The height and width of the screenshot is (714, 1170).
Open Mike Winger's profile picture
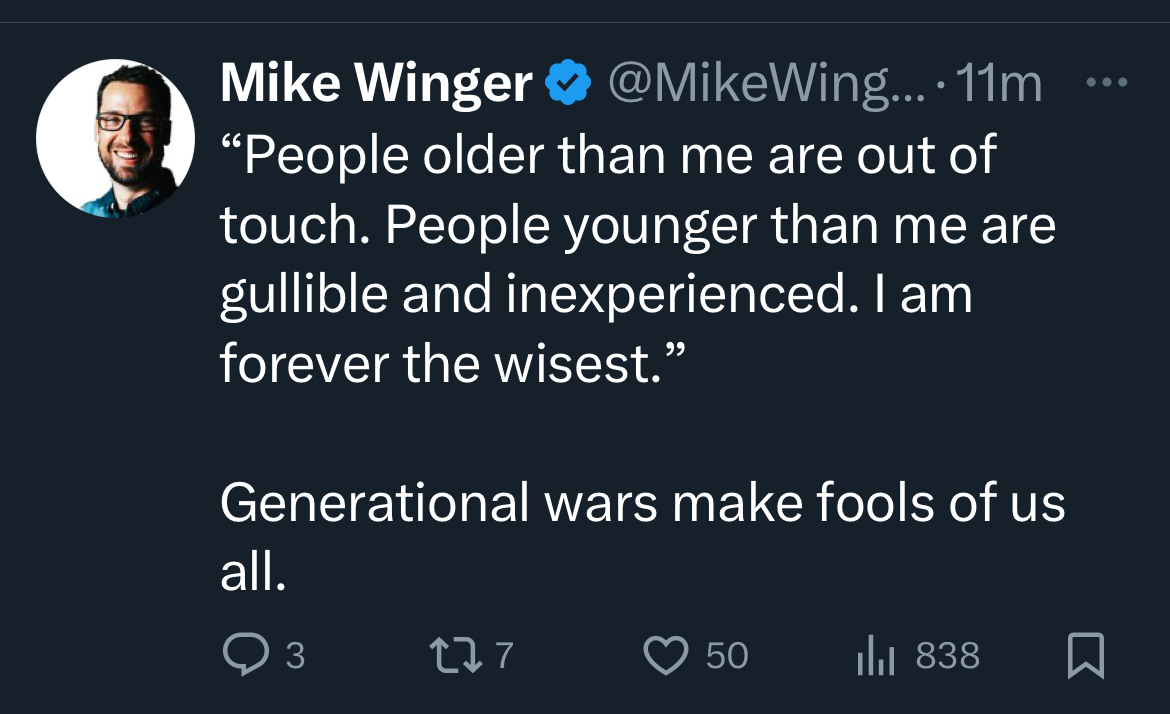pyautogui.click(x=116, y=138)
